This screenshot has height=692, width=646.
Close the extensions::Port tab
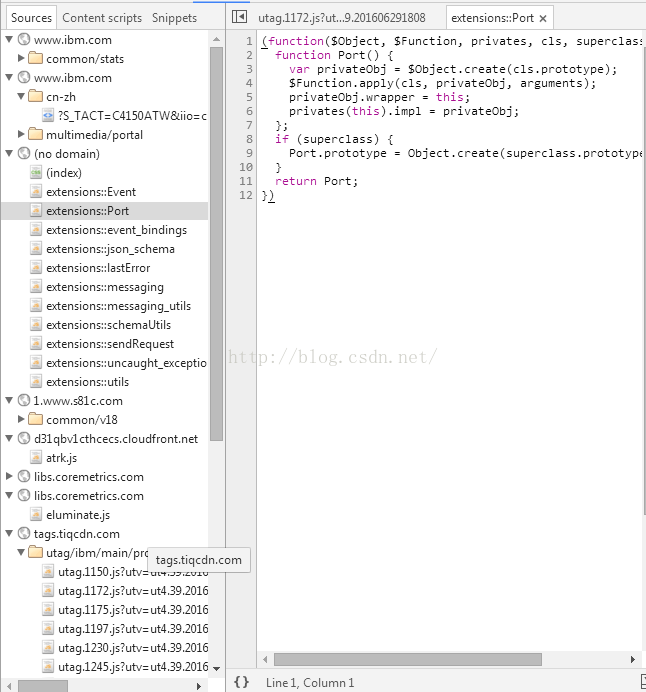pyautogui.click(x=543, y=19)
